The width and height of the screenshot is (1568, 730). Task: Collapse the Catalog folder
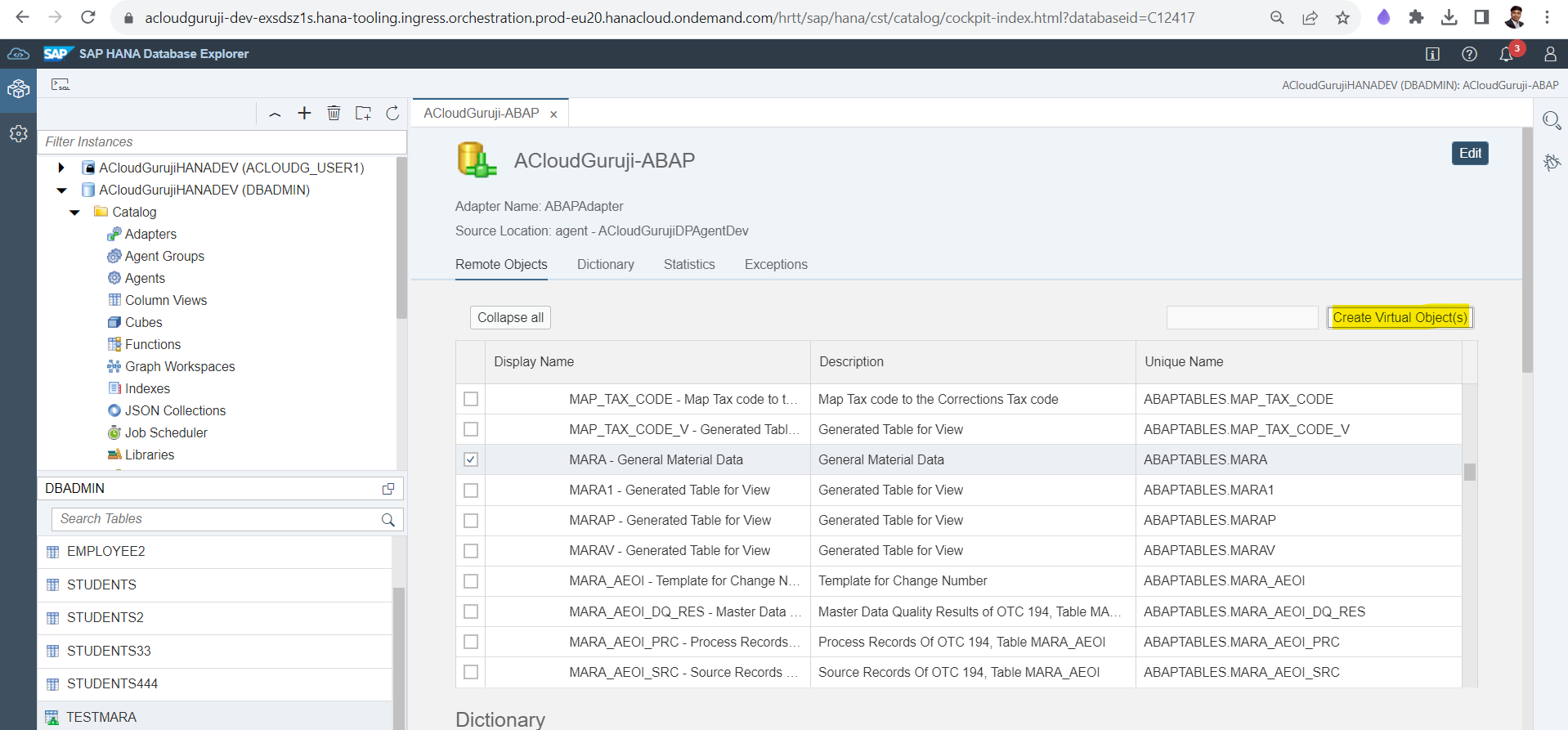tap(75, 213)
